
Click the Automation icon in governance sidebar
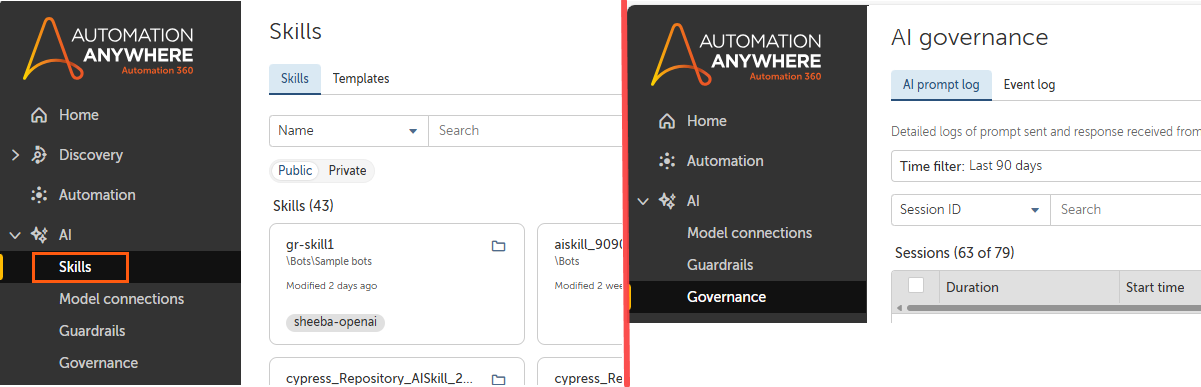tap(667, 161)
